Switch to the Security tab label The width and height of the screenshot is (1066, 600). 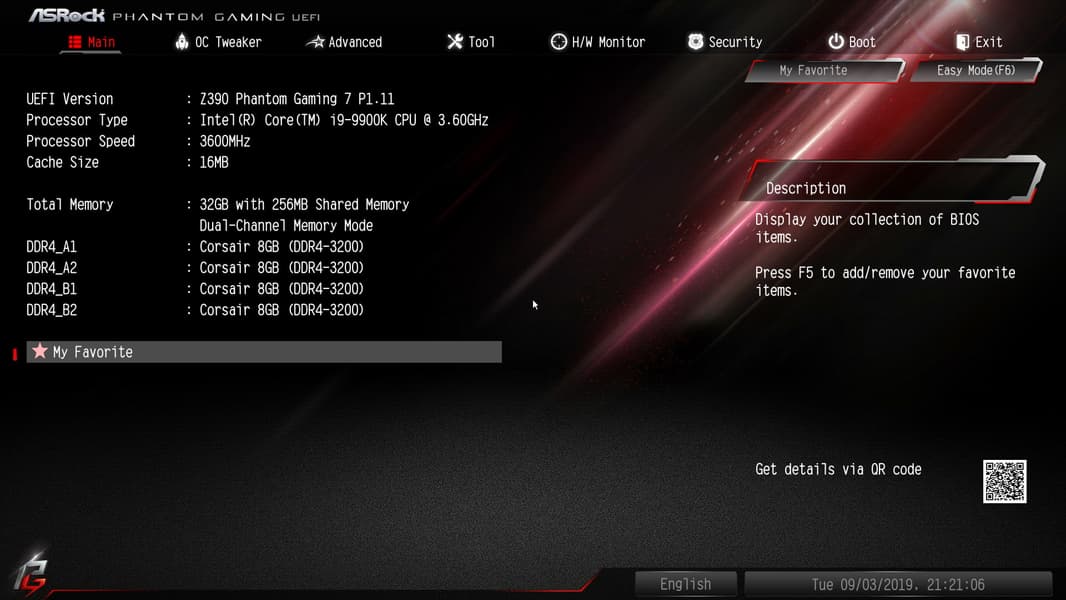pyautogui.click(x=735, y=42)
